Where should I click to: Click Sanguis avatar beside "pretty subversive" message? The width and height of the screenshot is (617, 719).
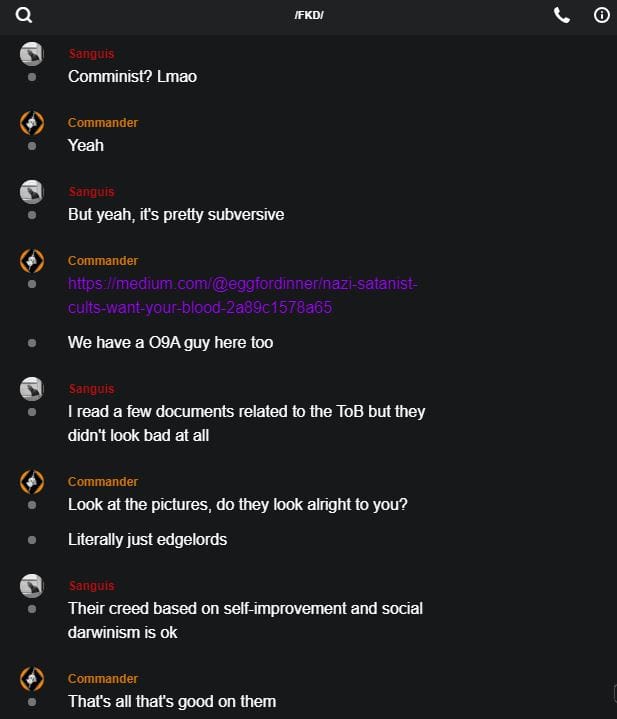pos(32,192)
